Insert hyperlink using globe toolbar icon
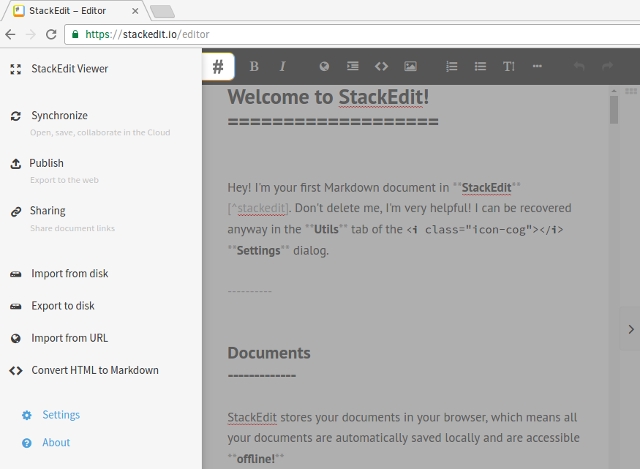The height and width of the screenshot is (469, 640). pos(324,66)
